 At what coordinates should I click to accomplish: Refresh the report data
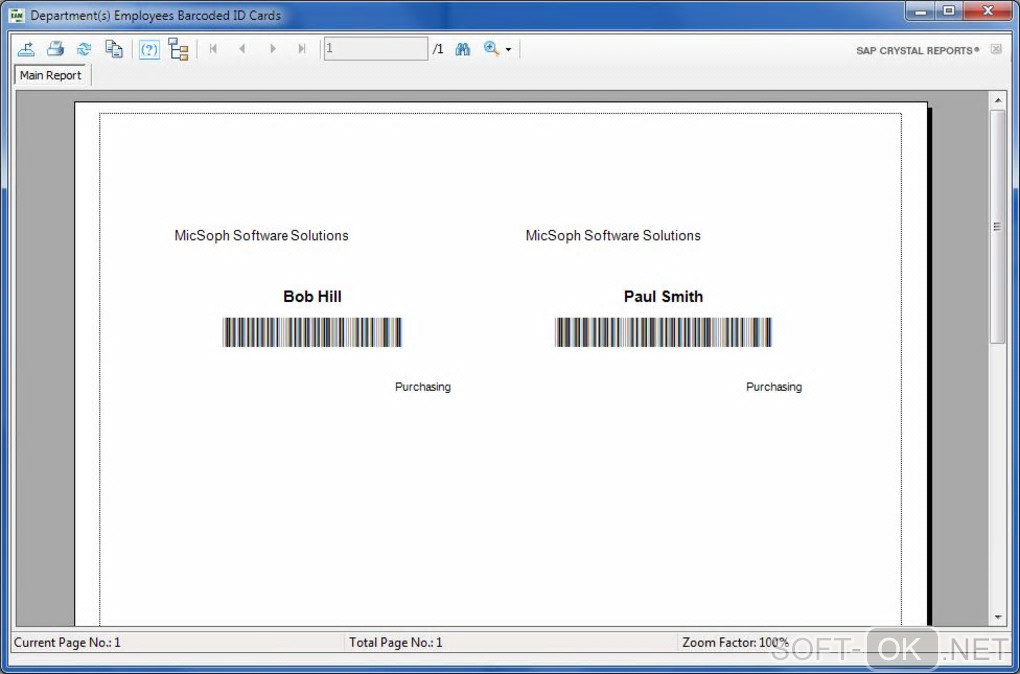click(x=85, y=49)
